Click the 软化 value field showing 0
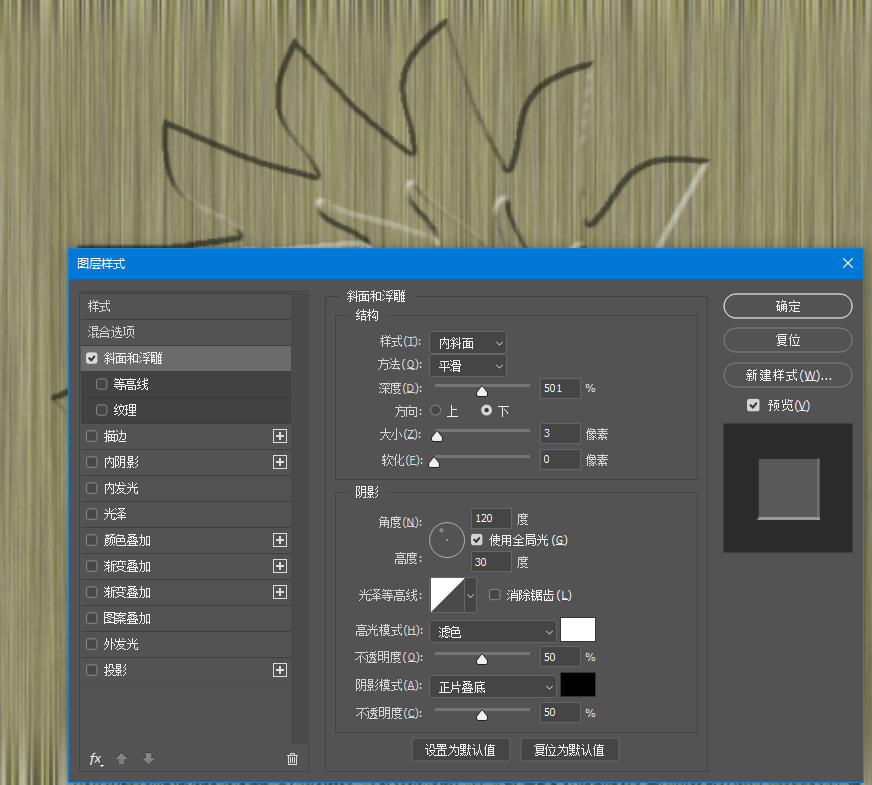 pos(560,459)
